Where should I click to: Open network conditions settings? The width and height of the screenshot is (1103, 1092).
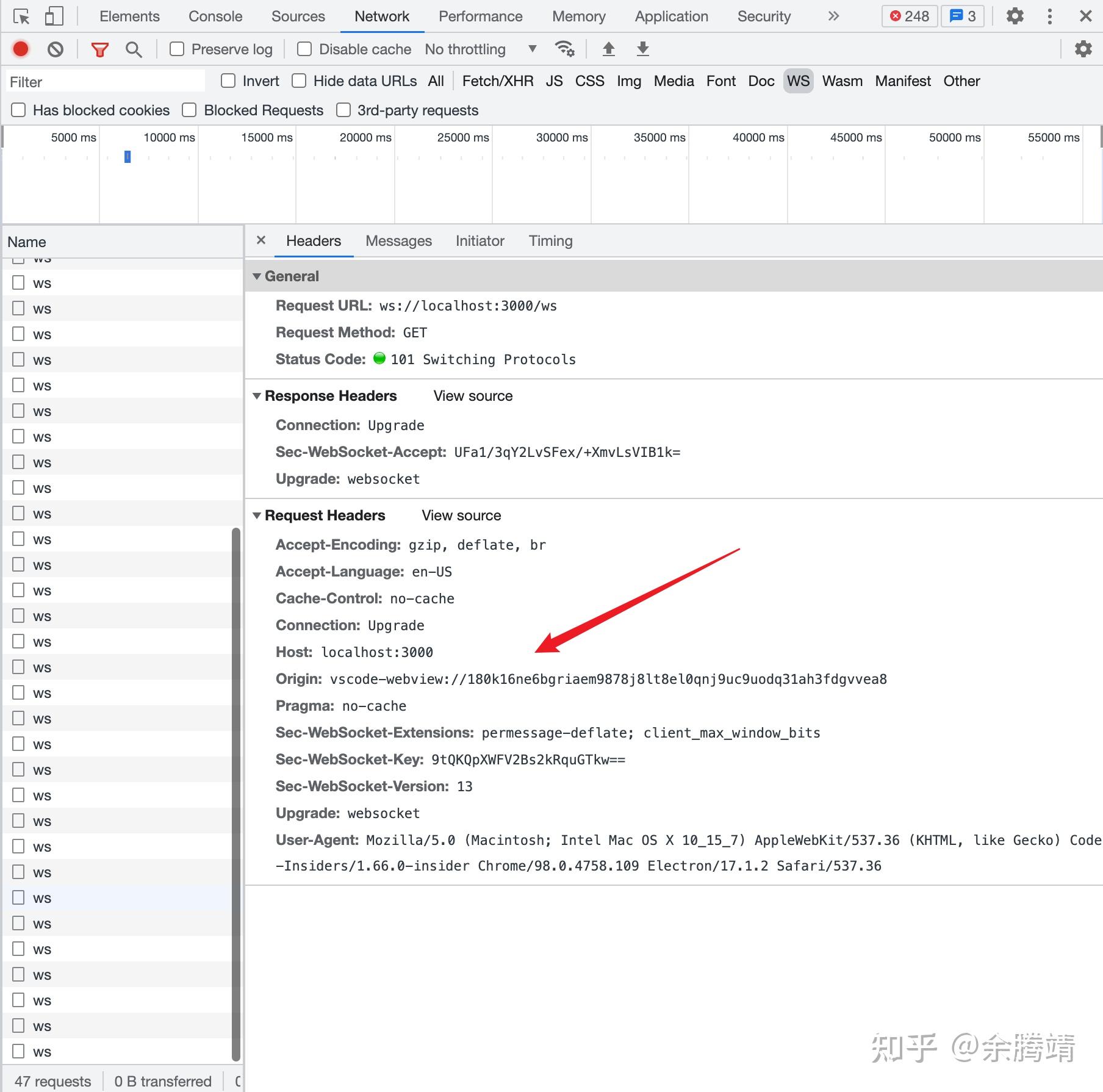pos(564,49)
